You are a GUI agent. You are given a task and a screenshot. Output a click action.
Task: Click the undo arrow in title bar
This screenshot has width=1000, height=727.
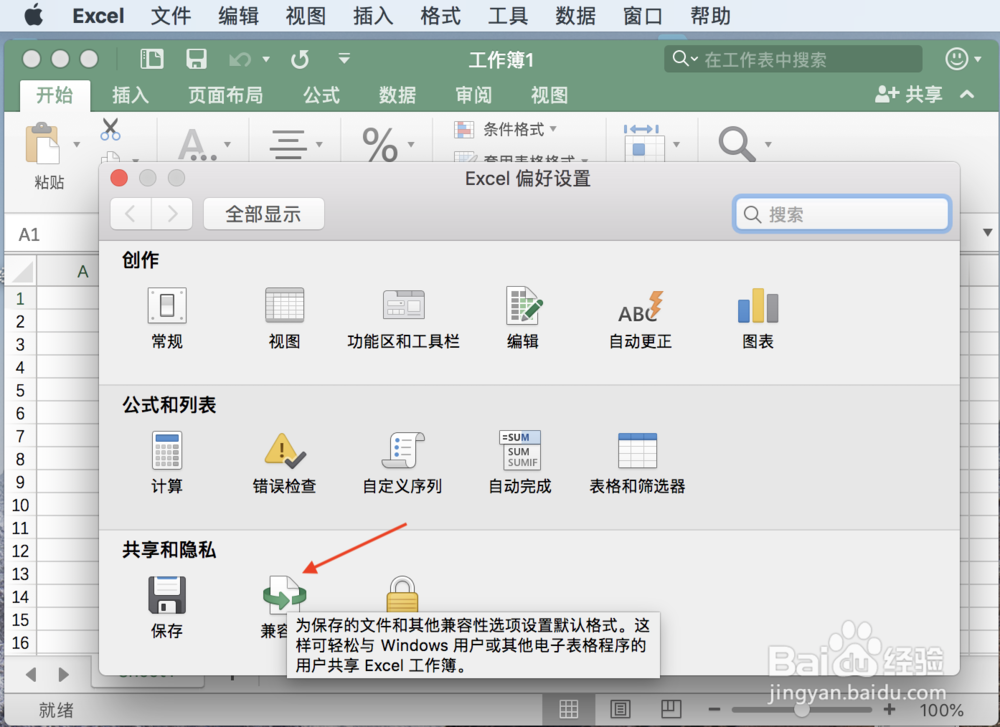click(240, 60)
